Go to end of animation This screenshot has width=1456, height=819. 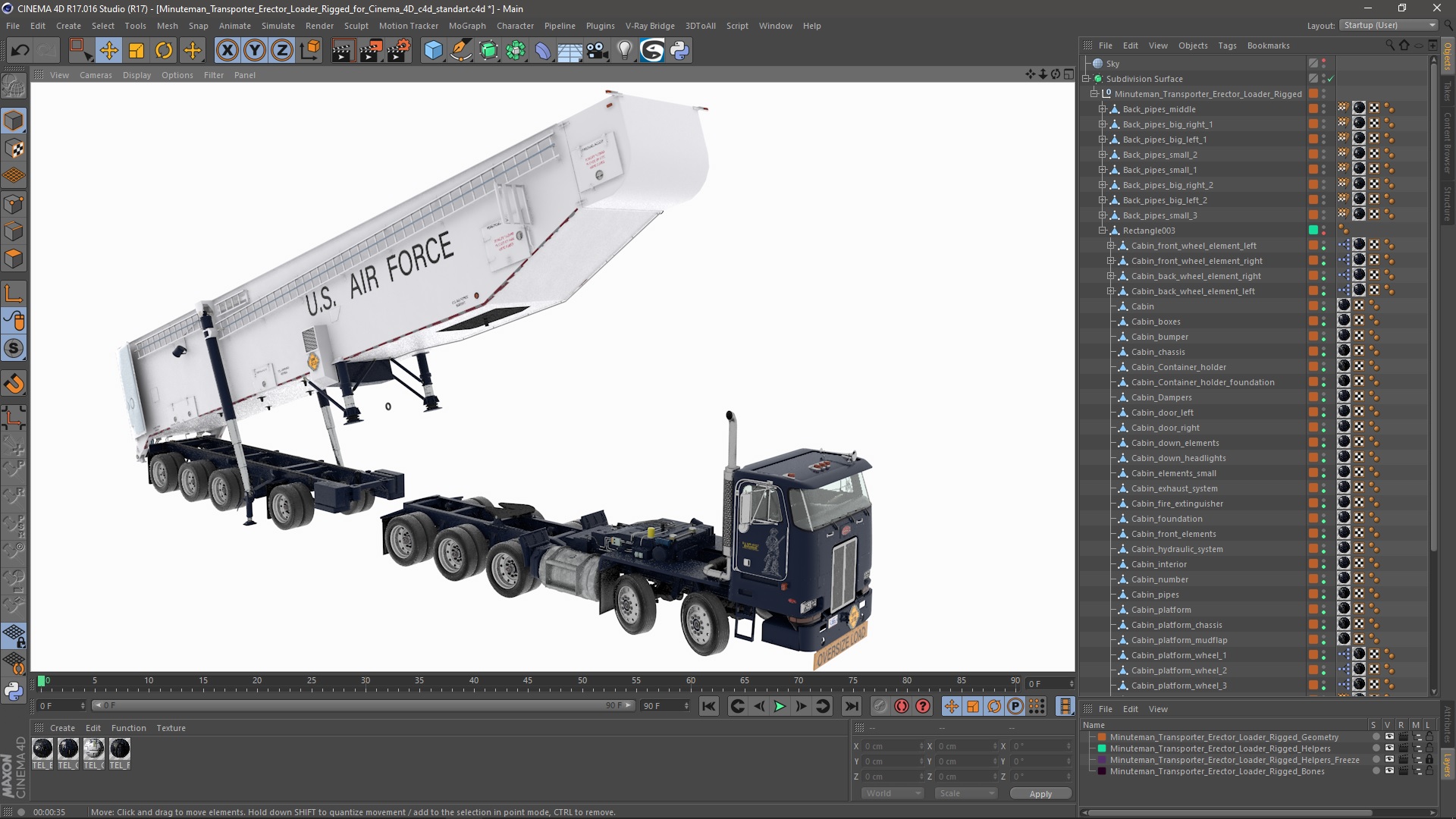point(852,706)
